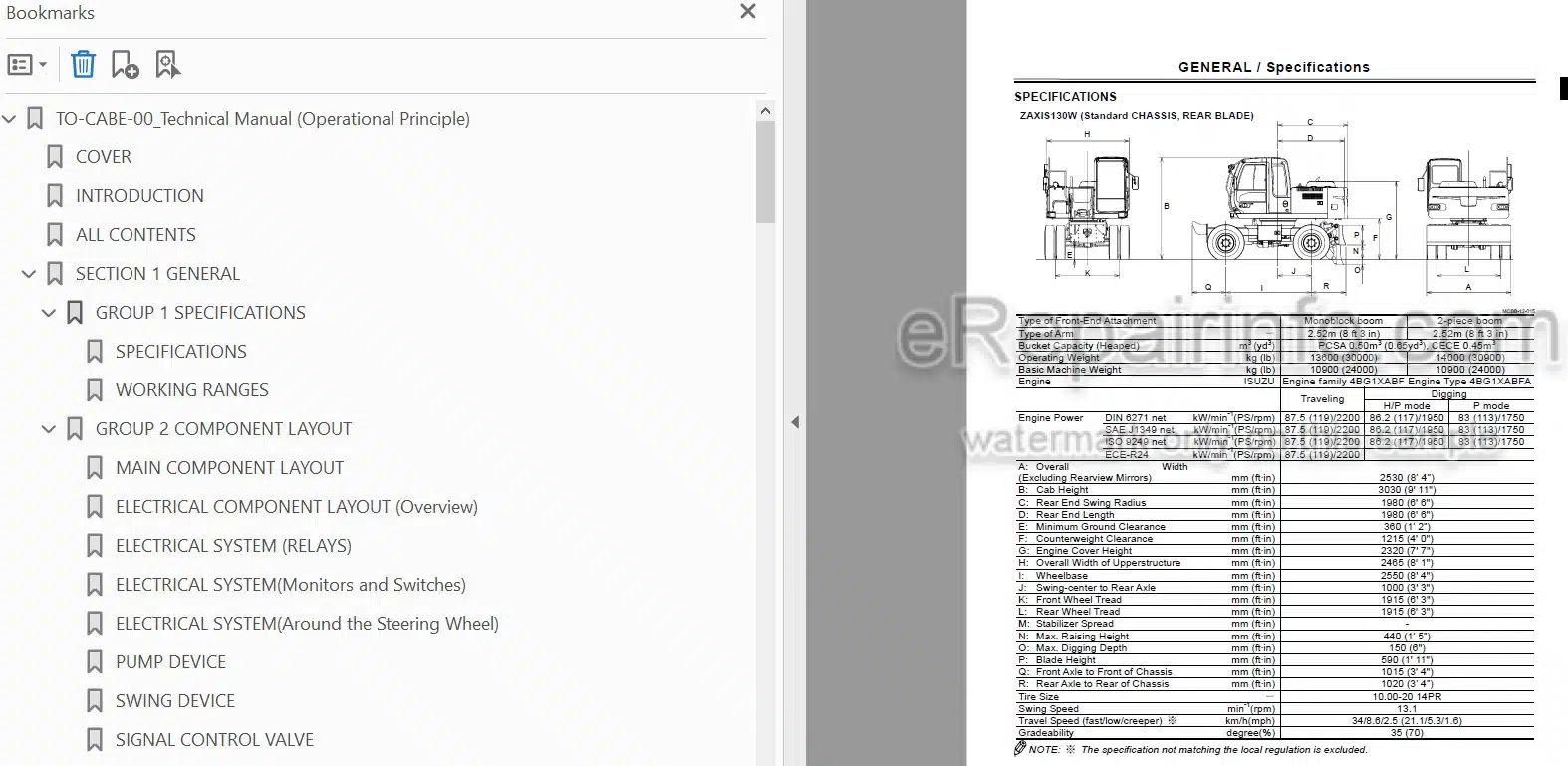The image size is (1568, 766).
Task: Click bookmark icon beside MAIN COMPONENT LAYOUT
Action: (95, 468)
